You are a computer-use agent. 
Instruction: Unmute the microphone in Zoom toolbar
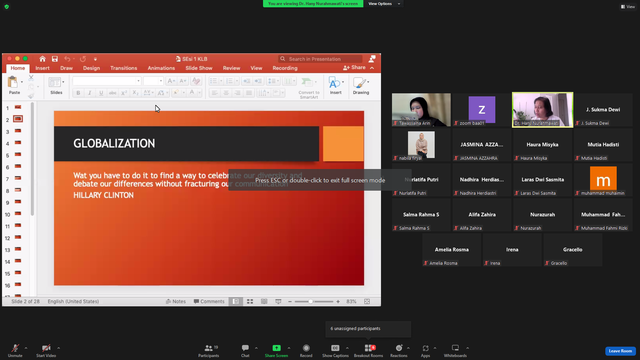point(15,350)
